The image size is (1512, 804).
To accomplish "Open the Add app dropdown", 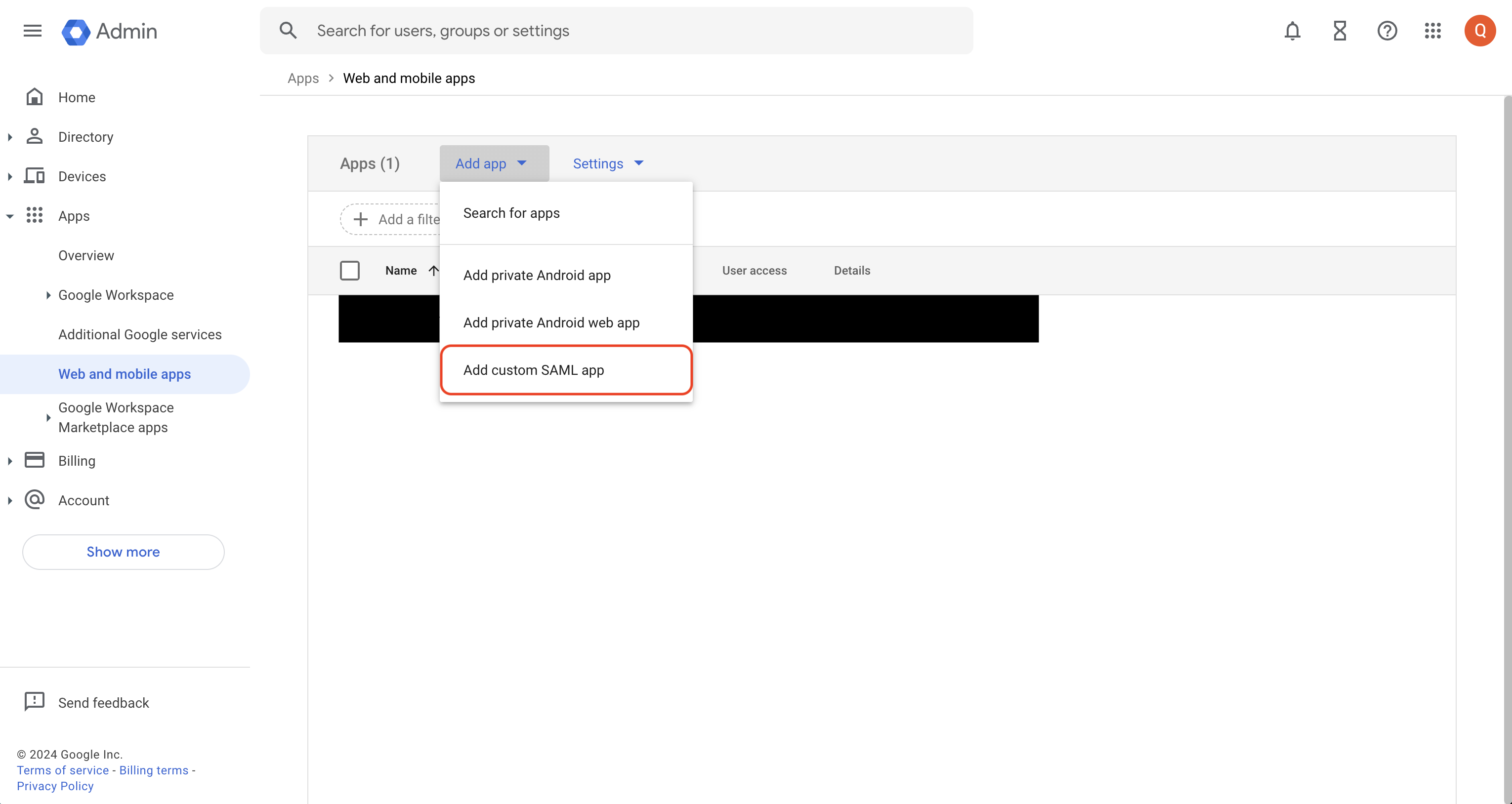I will coord(494,163).
